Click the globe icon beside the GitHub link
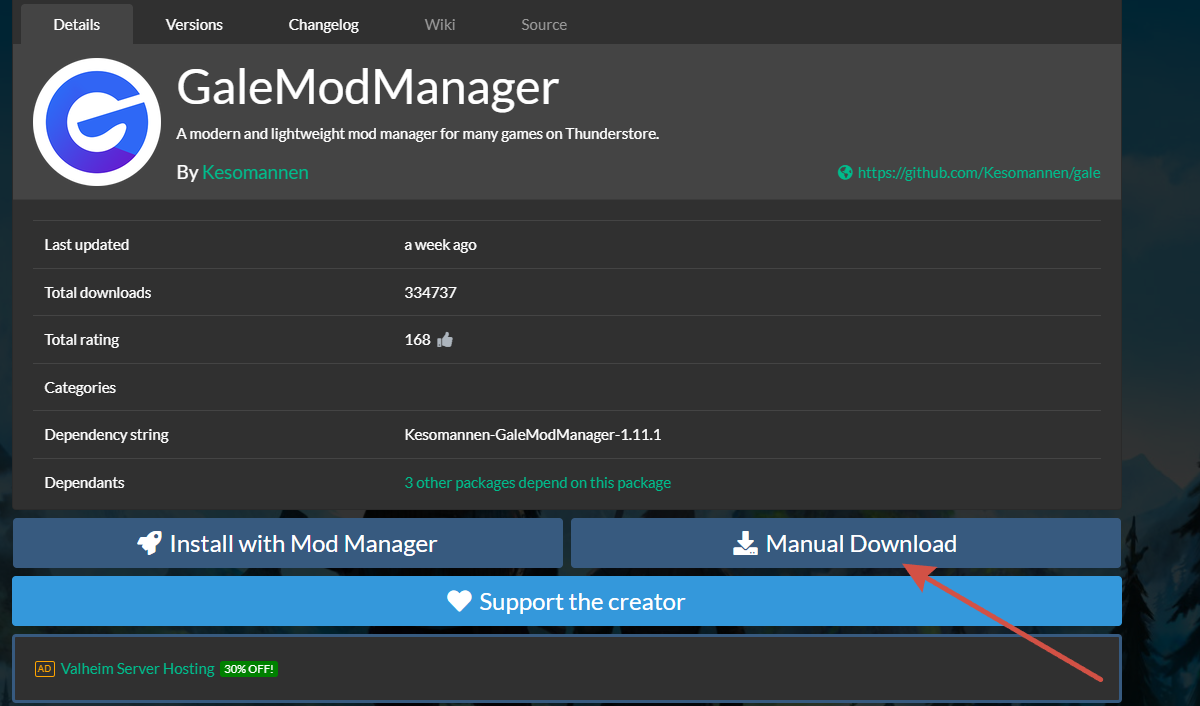 pyautogui.click(x=845, y=172)
